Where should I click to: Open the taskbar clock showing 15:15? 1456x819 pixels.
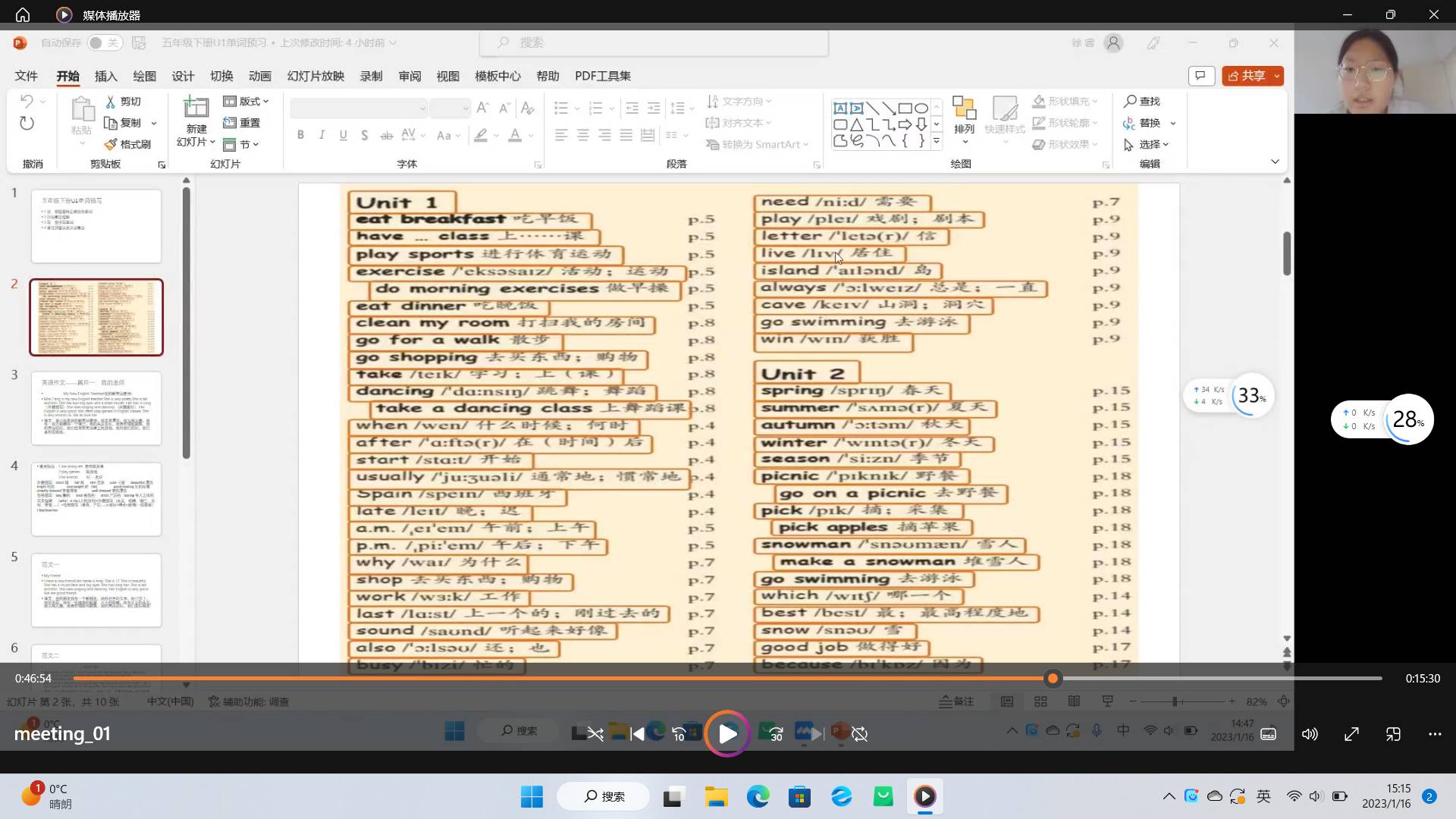pyautogui.click(x=1386, y=796)
